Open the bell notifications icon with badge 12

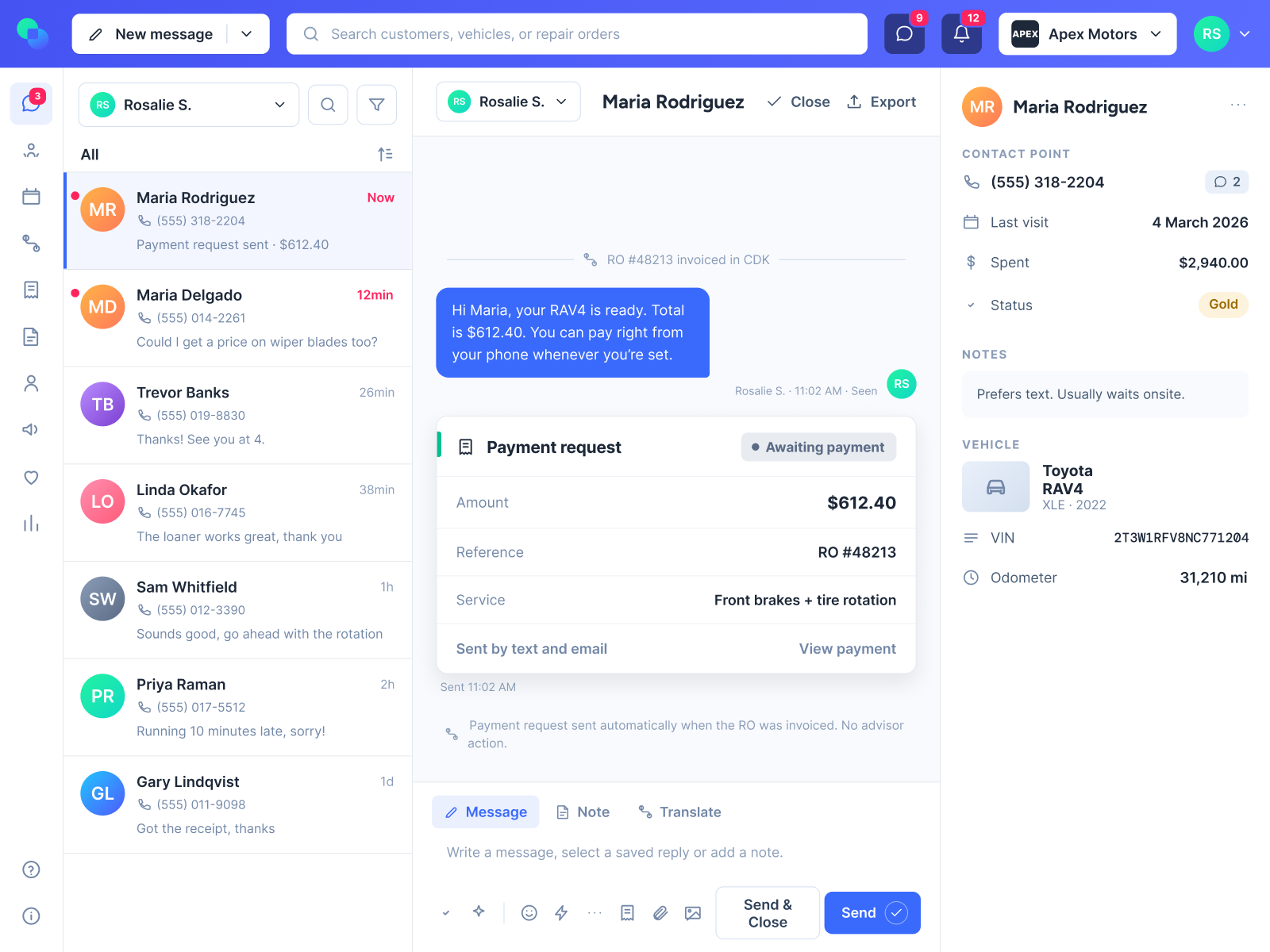(961, 34)
